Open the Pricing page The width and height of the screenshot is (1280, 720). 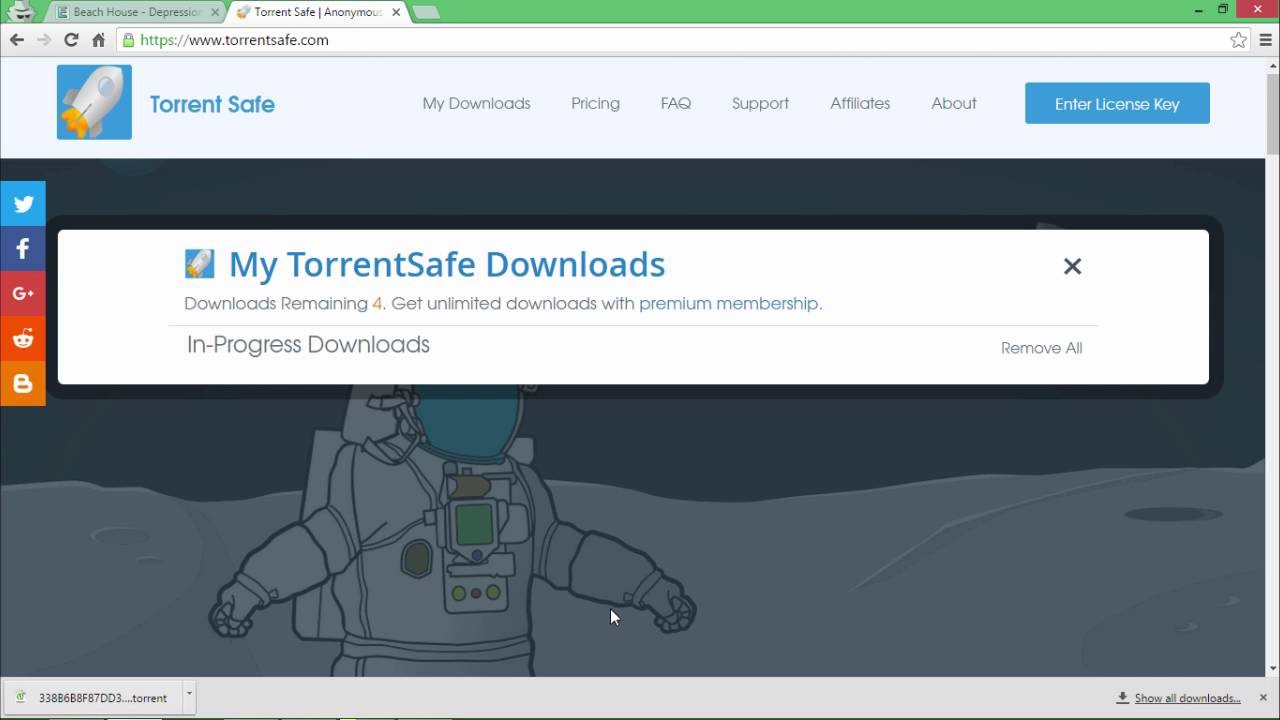tap(595, 103)
